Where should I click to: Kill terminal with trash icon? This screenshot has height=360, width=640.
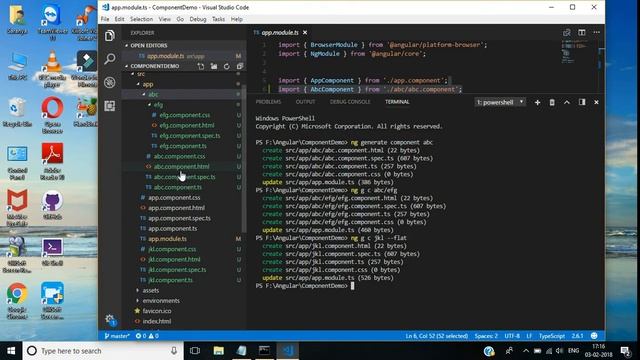[552, 102]
